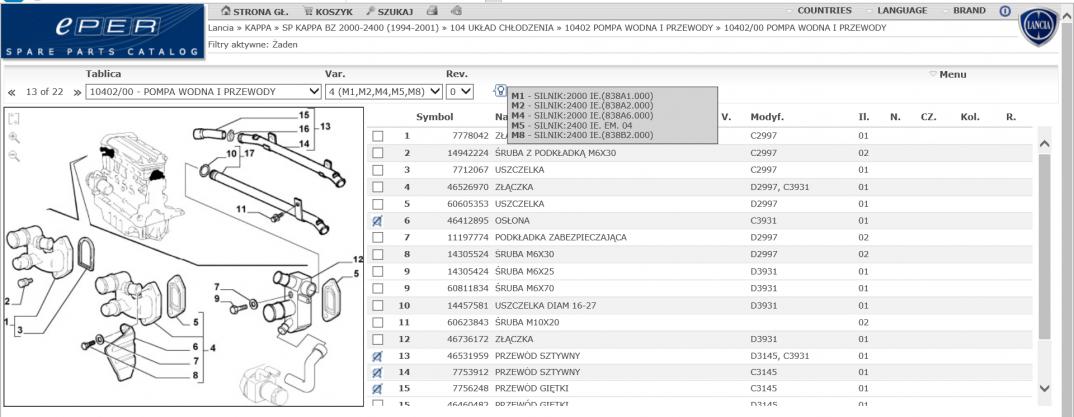Viewport: 1074px width, 417px height.
Task: Click modification code D3145, C3931
Action: pos(780,356)
